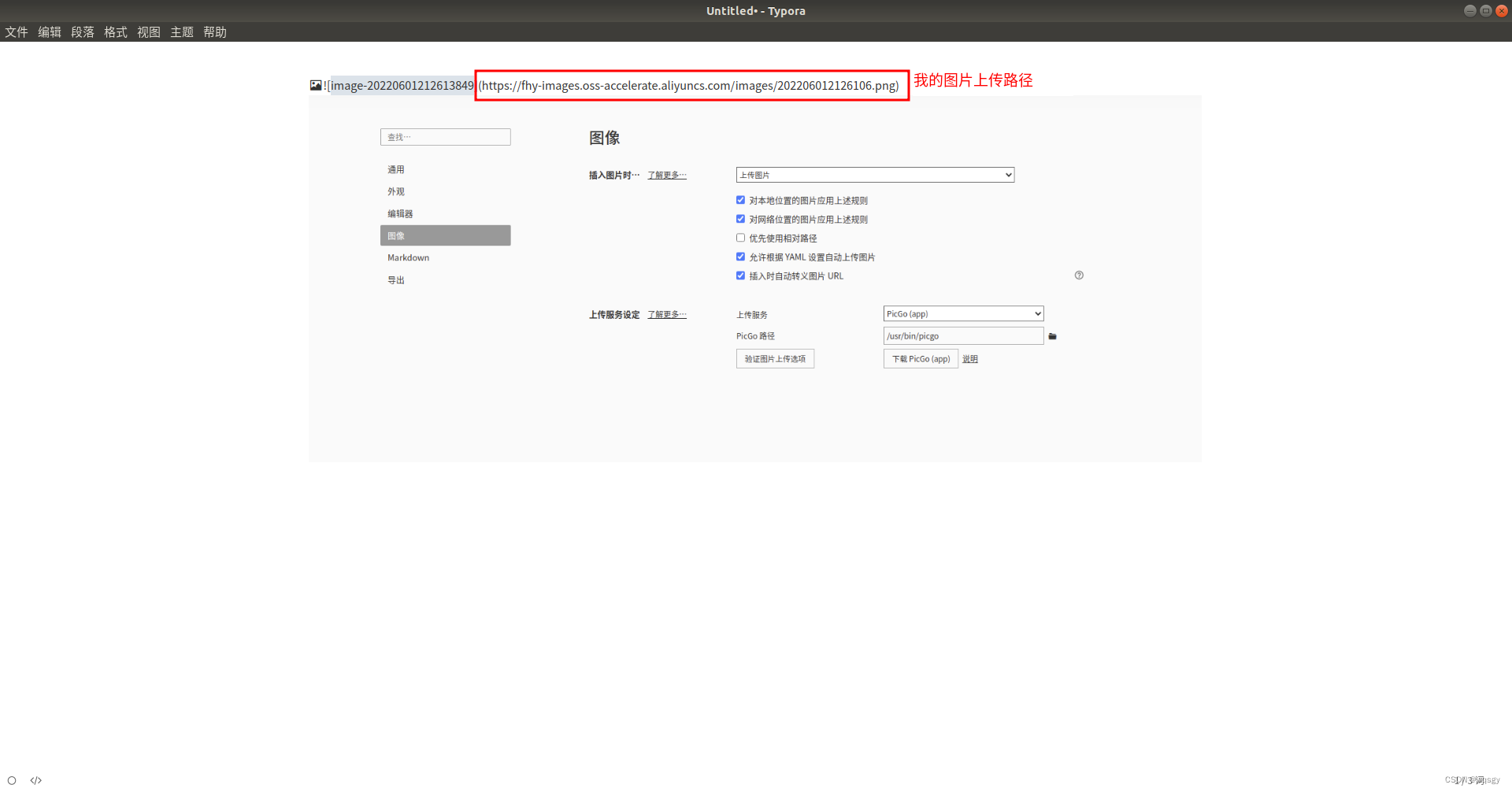Select 通用 in preferences sidebar

445,169
